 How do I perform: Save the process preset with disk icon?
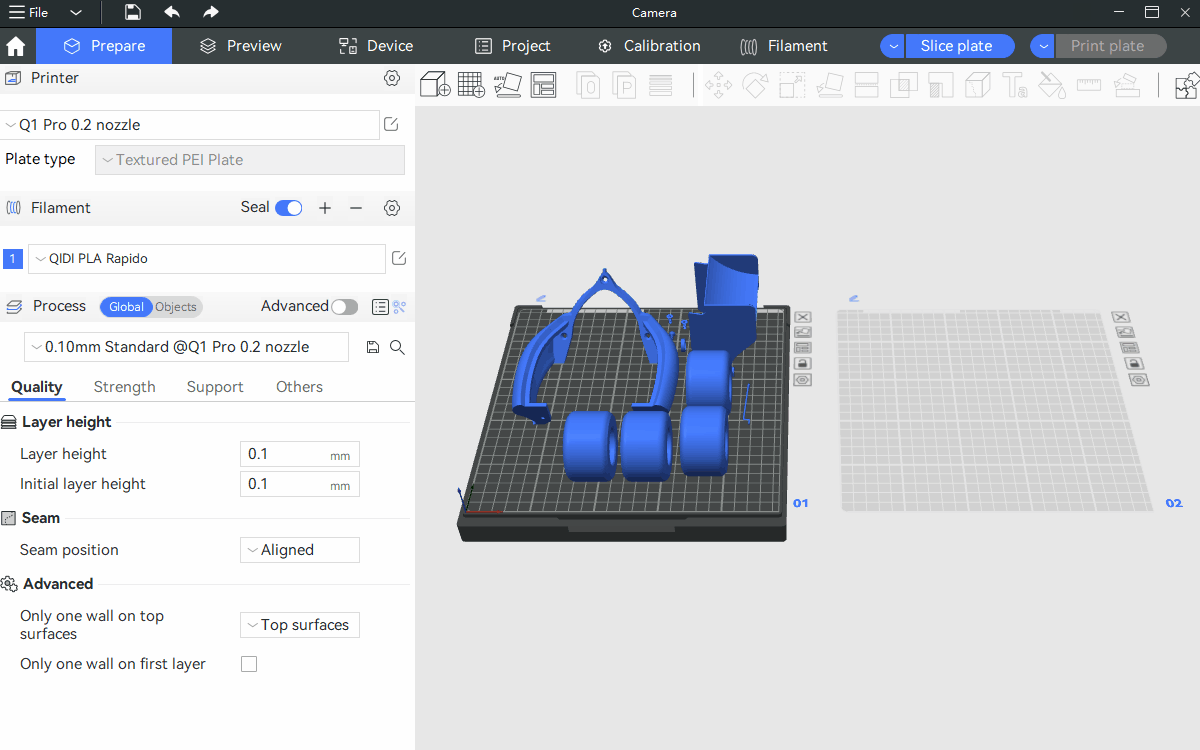[373, 347]
